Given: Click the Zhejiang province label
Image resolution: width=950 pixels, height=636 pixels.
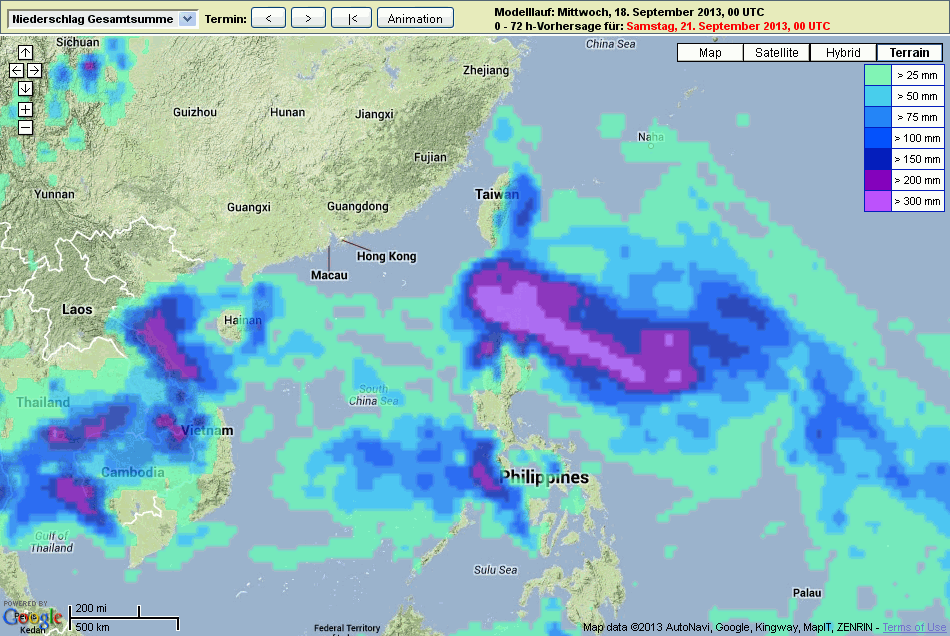Looking at the screenshot, I should [x=486, y=70].
